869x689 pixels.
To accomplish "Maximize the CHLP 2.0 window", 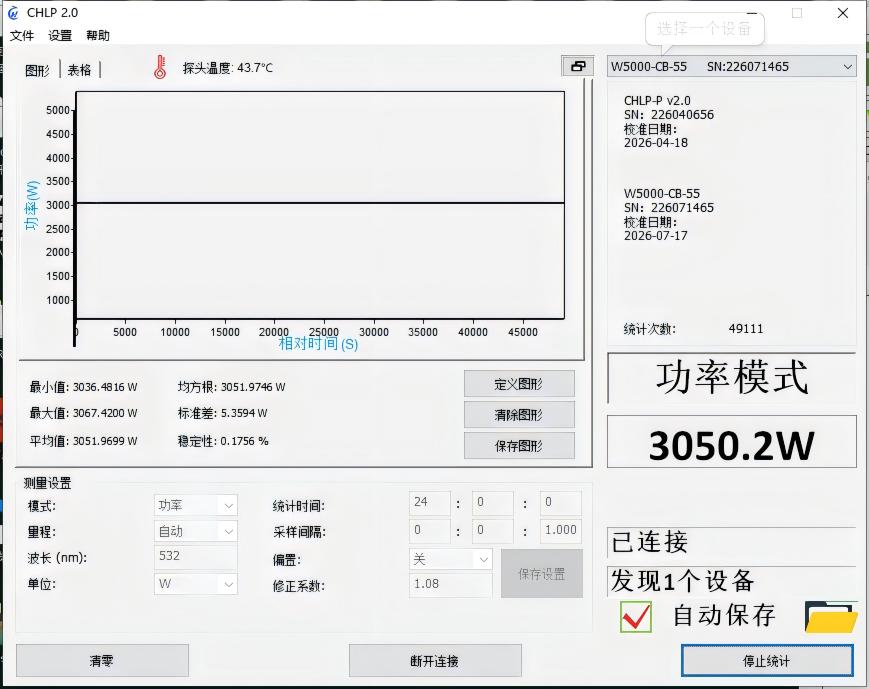I will coord(797,13).
